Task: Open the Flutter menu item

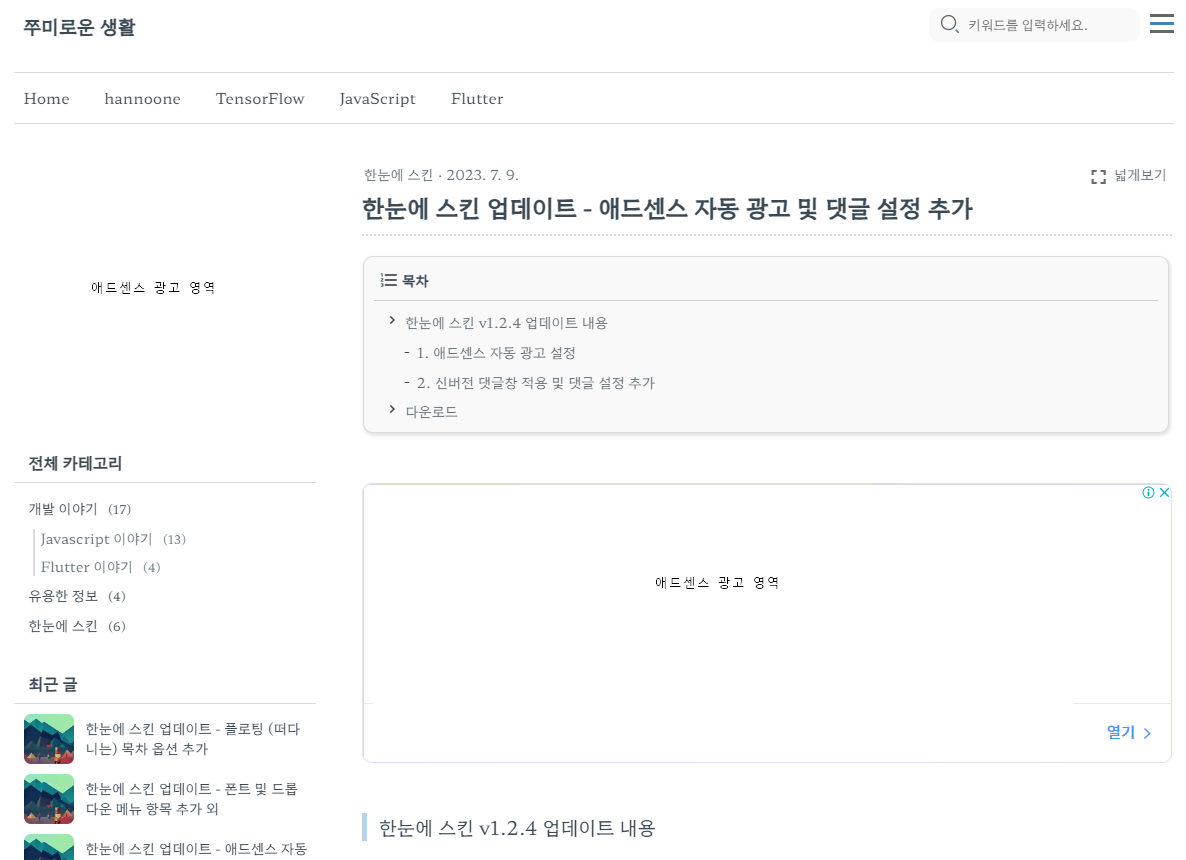Action: click(x=477, y=98)
